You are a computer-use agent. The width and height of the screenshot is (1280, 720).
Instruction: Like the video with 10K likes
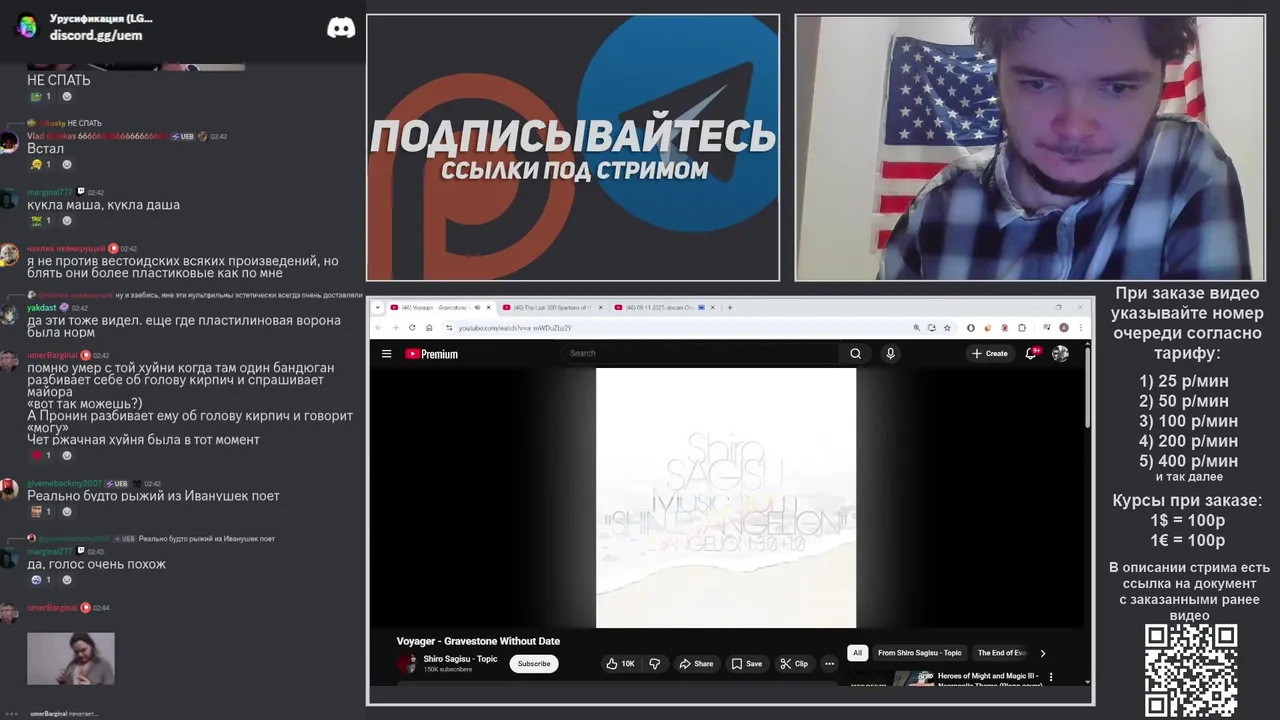[620, 663]
